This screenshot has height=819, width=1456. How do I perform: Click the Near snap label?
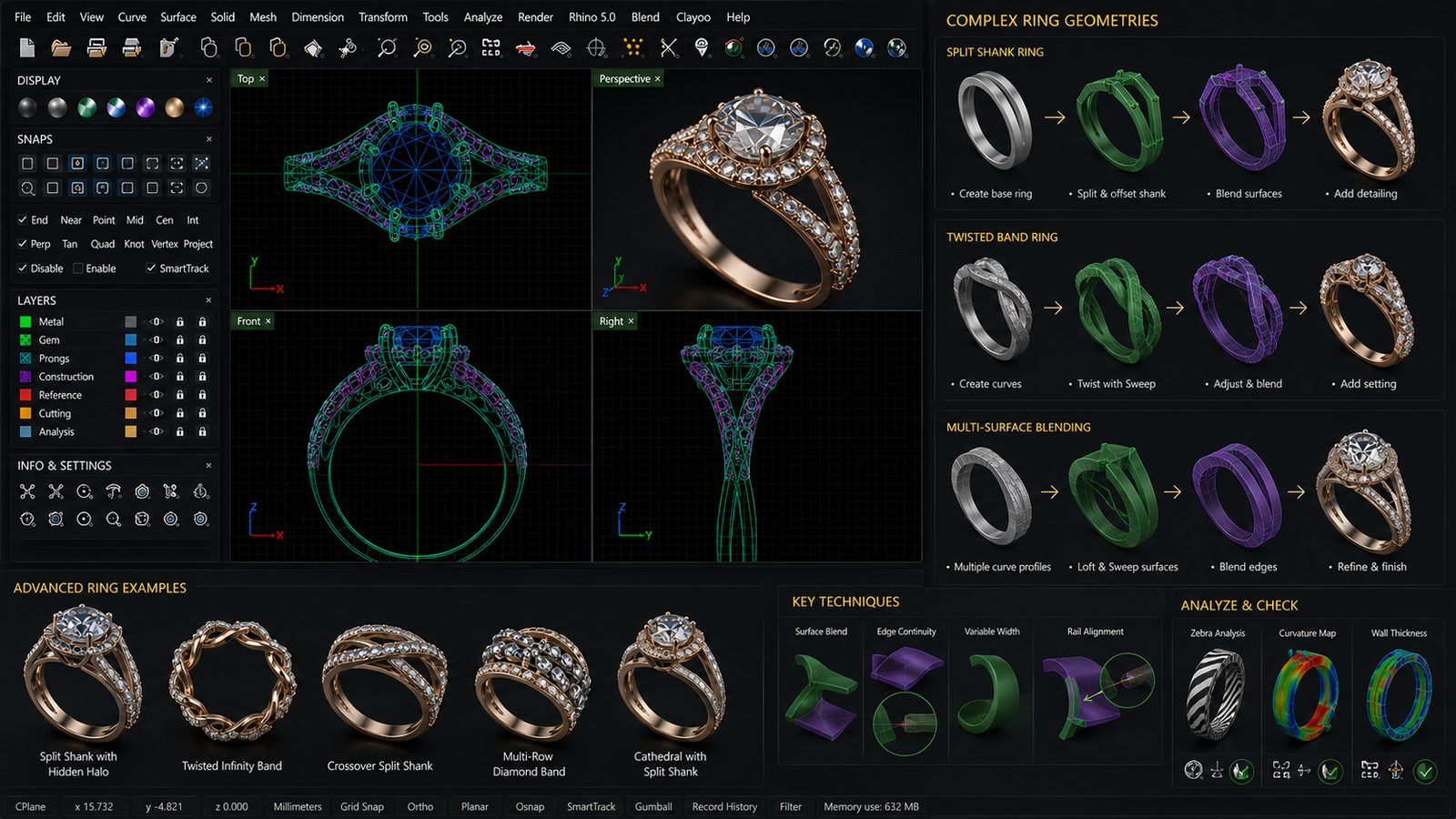tap(71, 220)
